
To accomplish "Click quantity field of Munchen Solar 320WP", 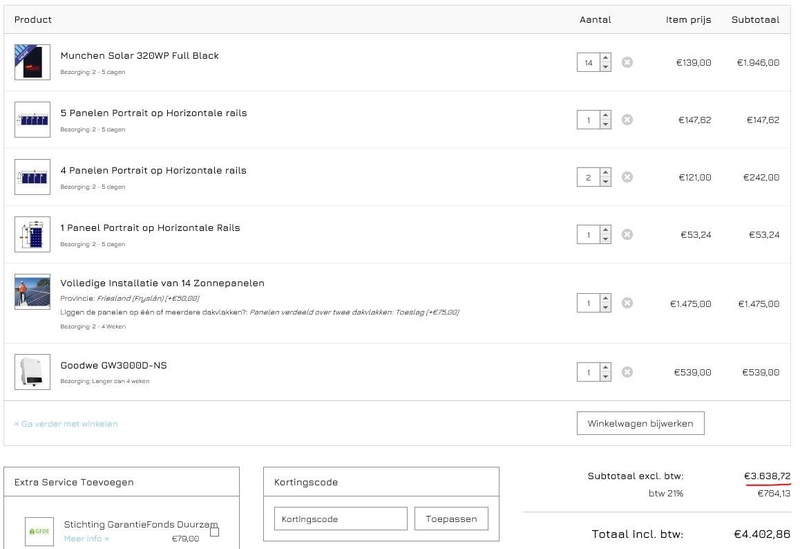I will [589, 62].
